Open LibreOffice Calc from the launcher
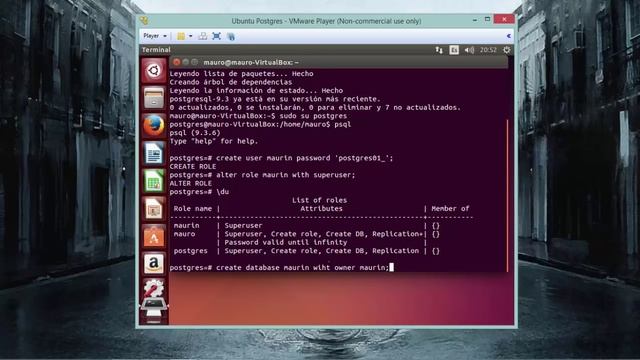Image resolution: width=640 pixels, height=360 pixels. [153, 181]
